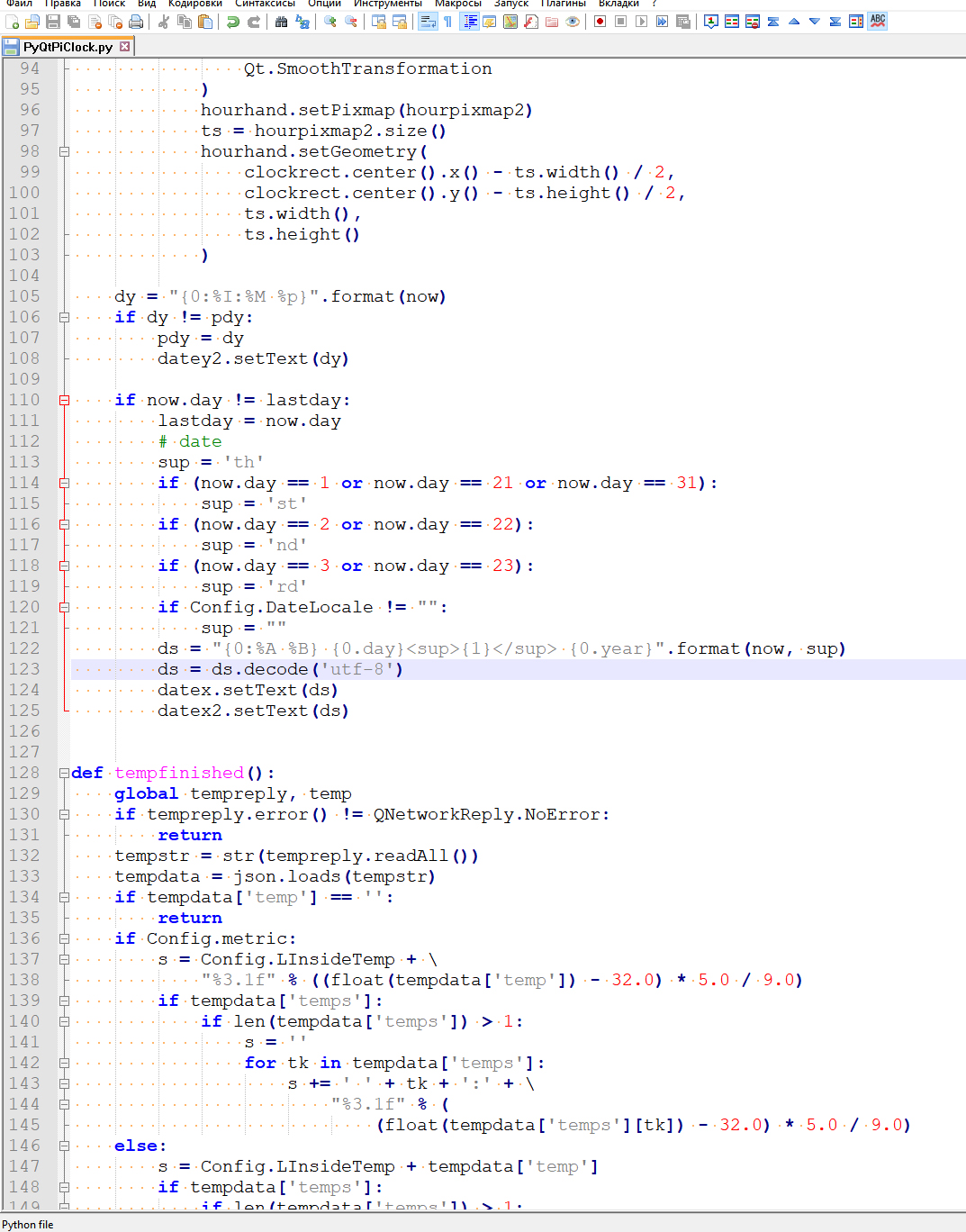Screen dimensions: 966x1232
Task: Click the '# date' comment on line 112
Action: [x=190, y=441]
